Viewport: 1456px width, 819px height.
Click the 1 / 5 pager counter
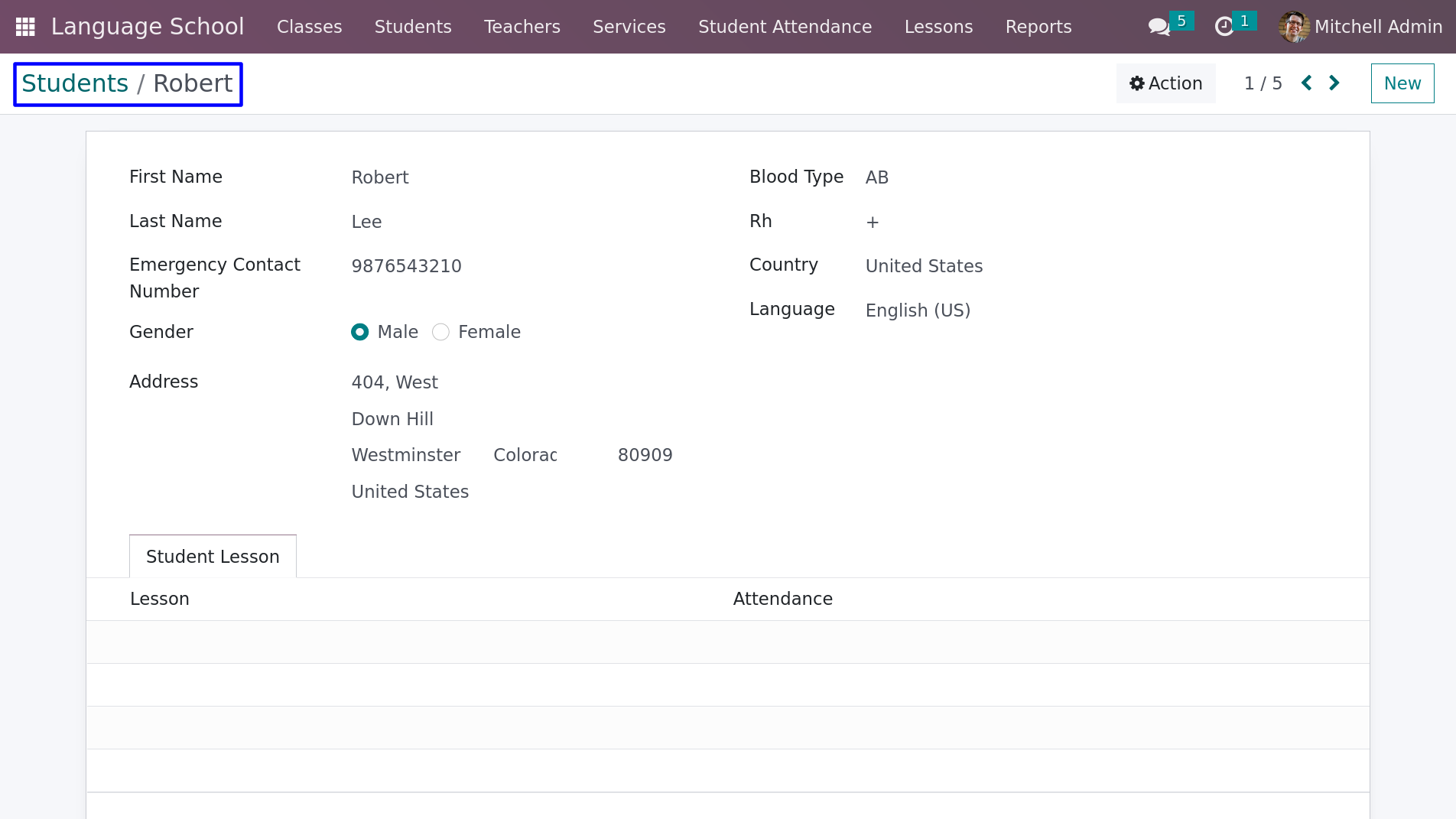(x=1263, y=83)
